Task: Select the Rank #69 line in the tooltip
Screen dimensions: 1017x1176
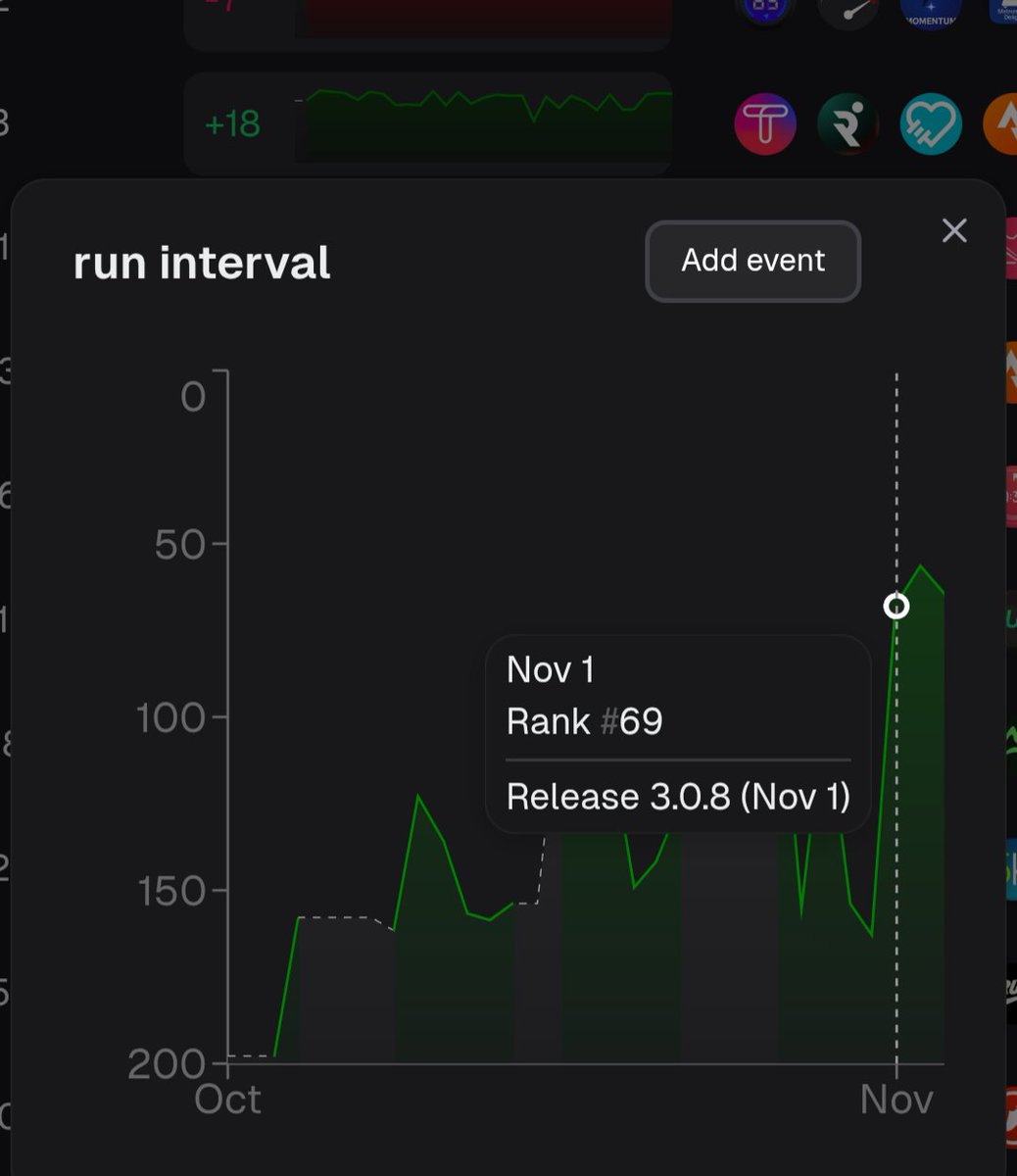Action: click(584, 721)
